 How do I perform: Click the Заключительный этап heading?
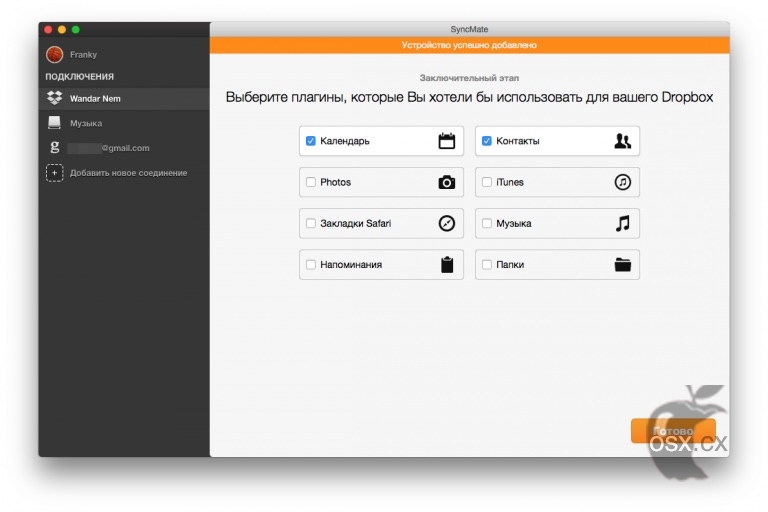click(469, 78)
